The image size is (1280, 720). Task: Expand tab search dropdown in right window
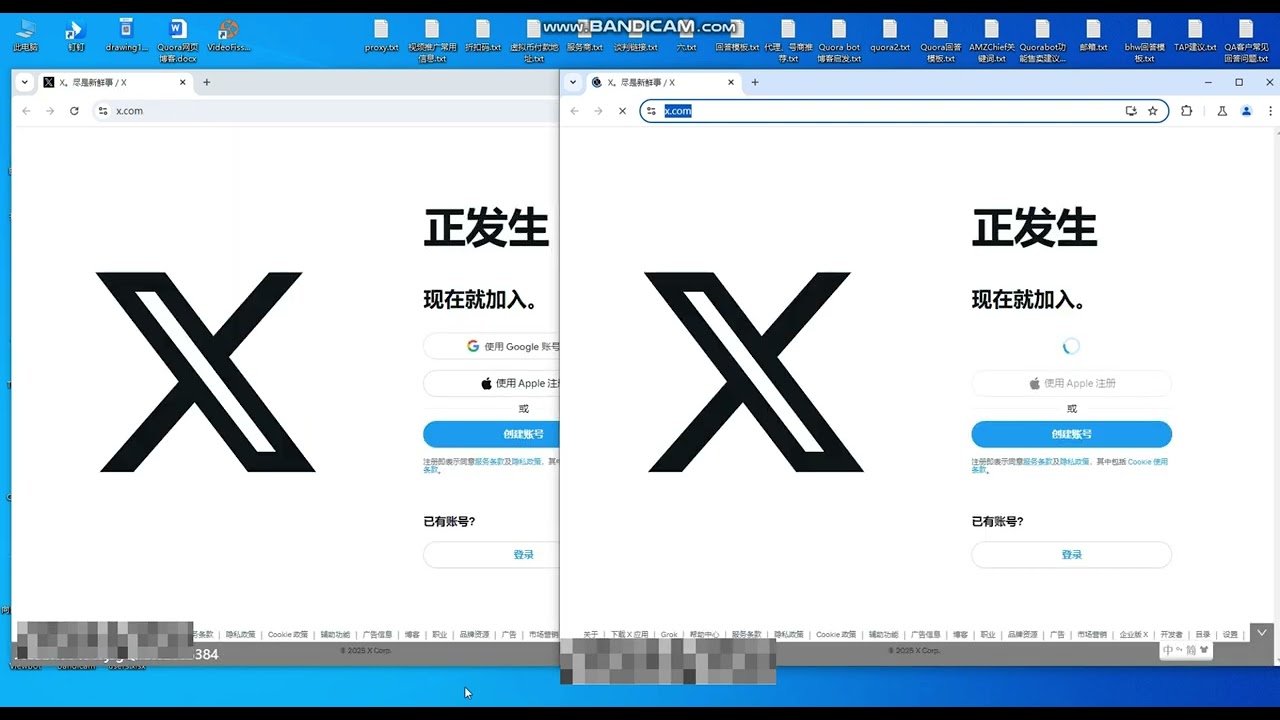point(572,82)
